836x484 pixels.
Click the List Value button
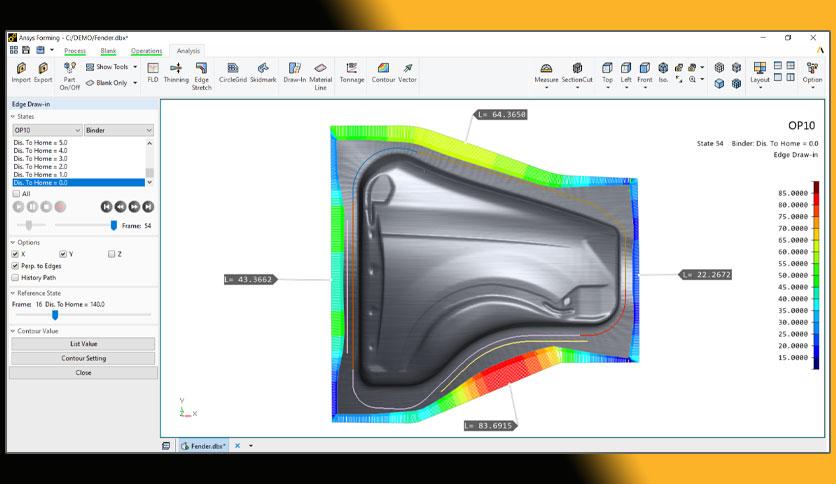83,344
